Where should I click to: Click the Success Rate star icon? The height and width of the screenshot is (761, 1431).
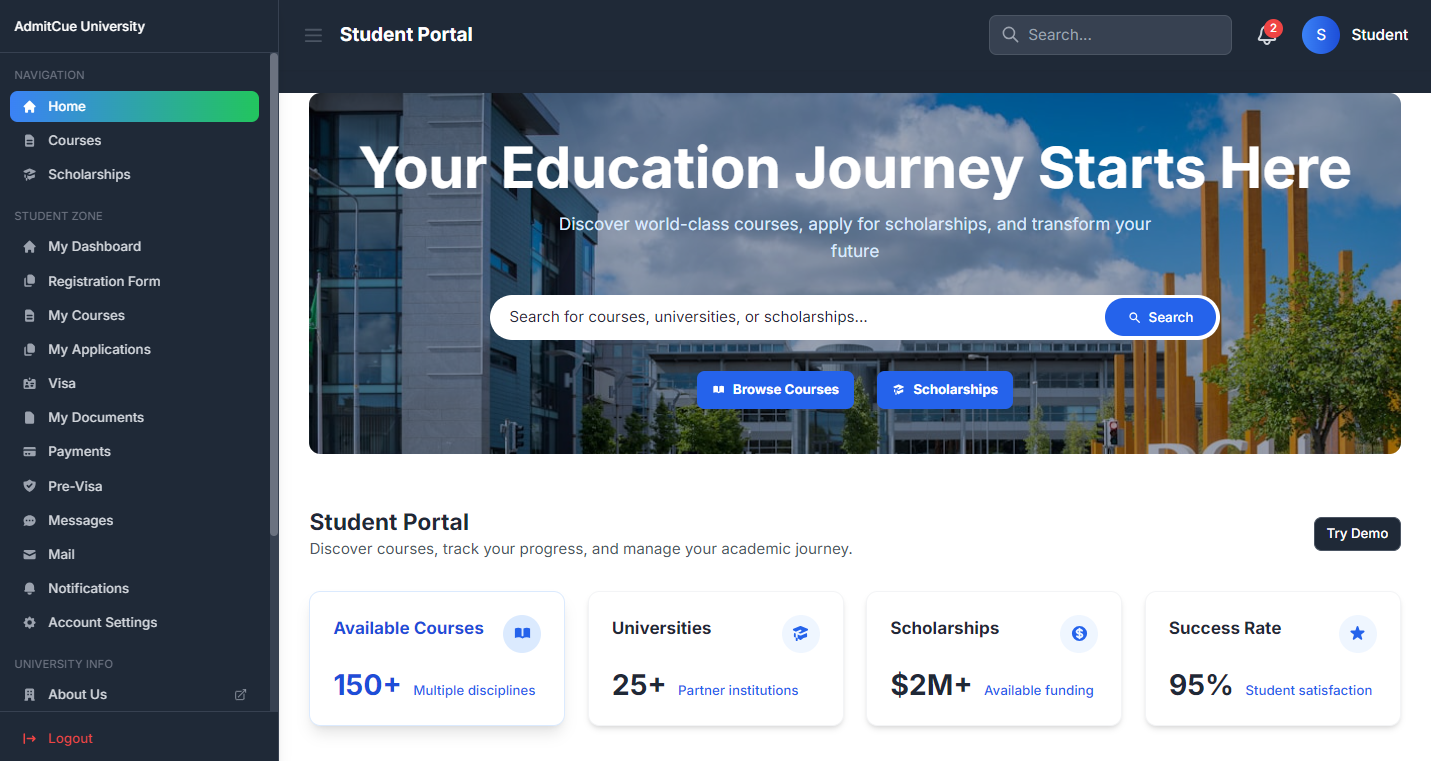(x=1357, y=633)
